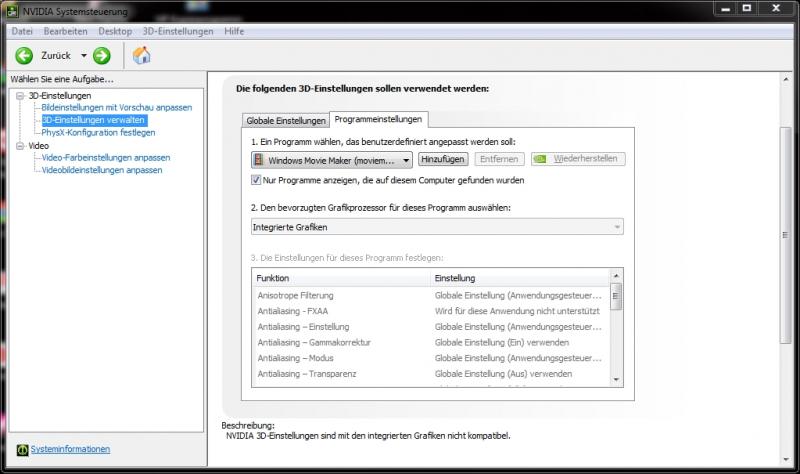
Task: Select the 'Anisotrope Filterung' row
Action: [431, 295]
